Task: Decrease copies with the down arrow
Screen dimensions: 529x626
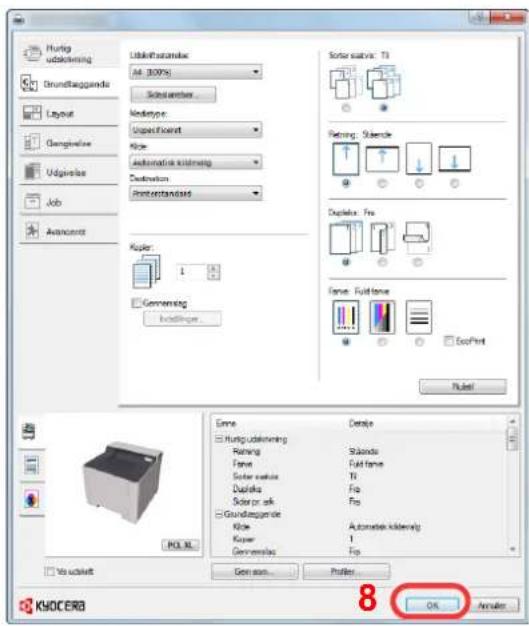Action: tap(214, 276)
